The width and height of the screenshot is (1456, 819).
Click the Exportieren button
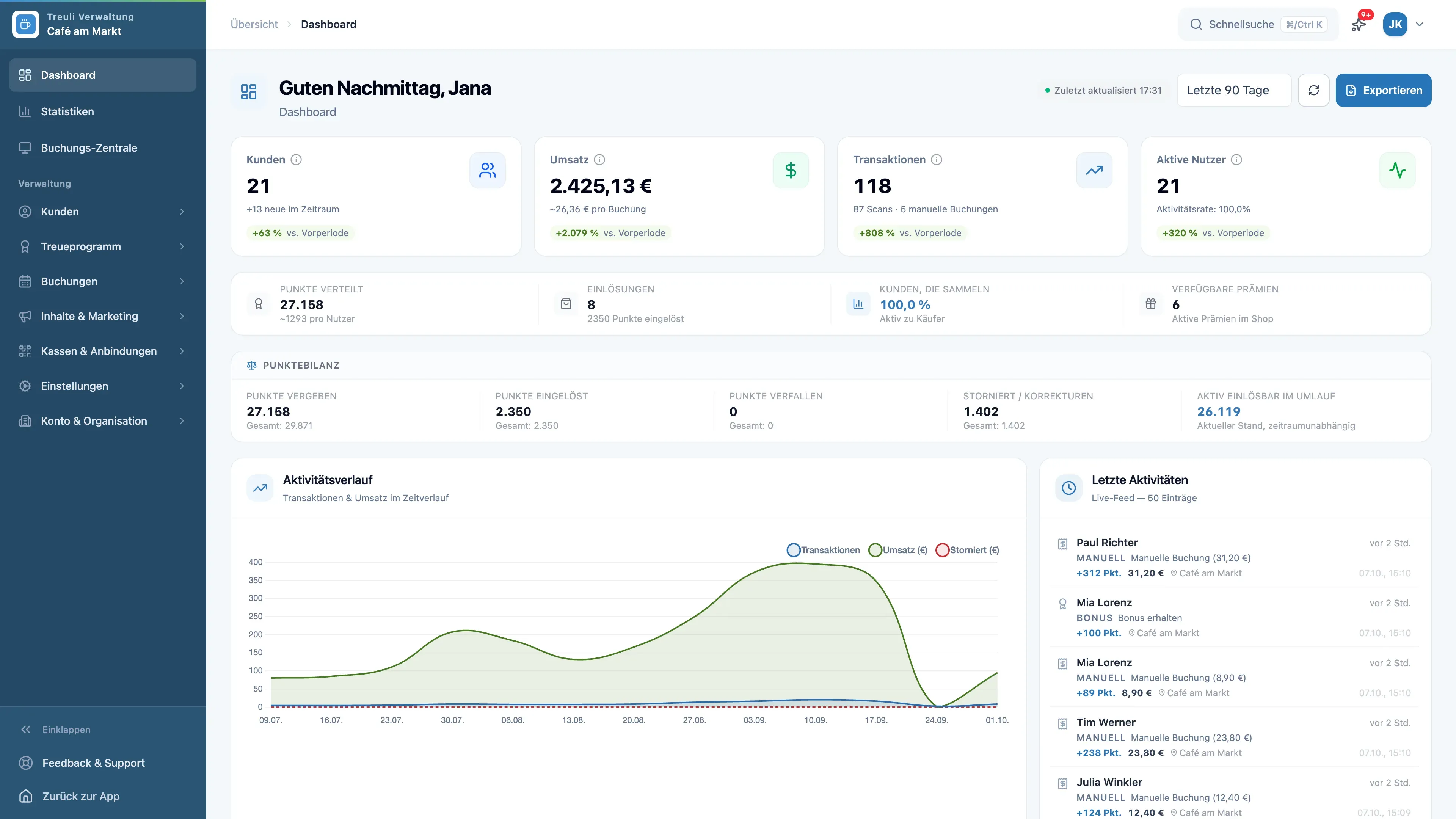tap(1383, 91)
